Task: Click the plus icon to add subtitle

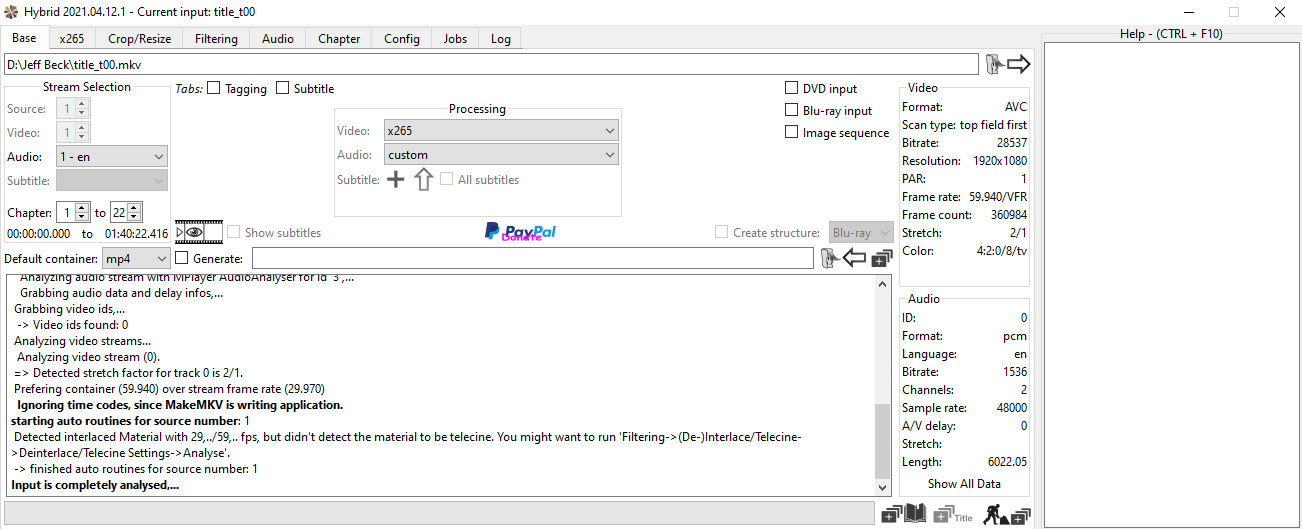Action: tap(396, 180)
